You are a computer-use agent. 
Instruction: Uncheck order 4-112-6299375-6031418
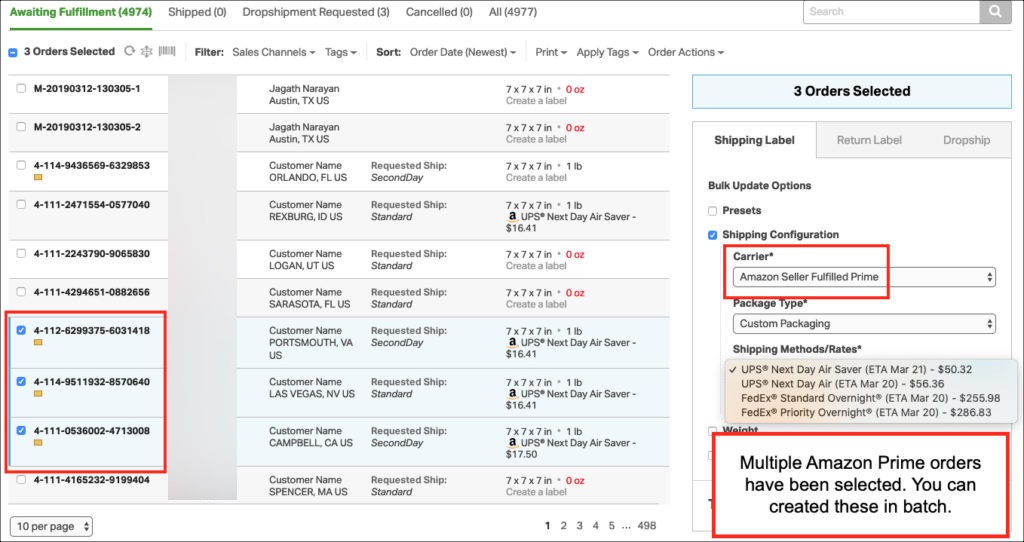pyautogui.click(x=21, y=330)
